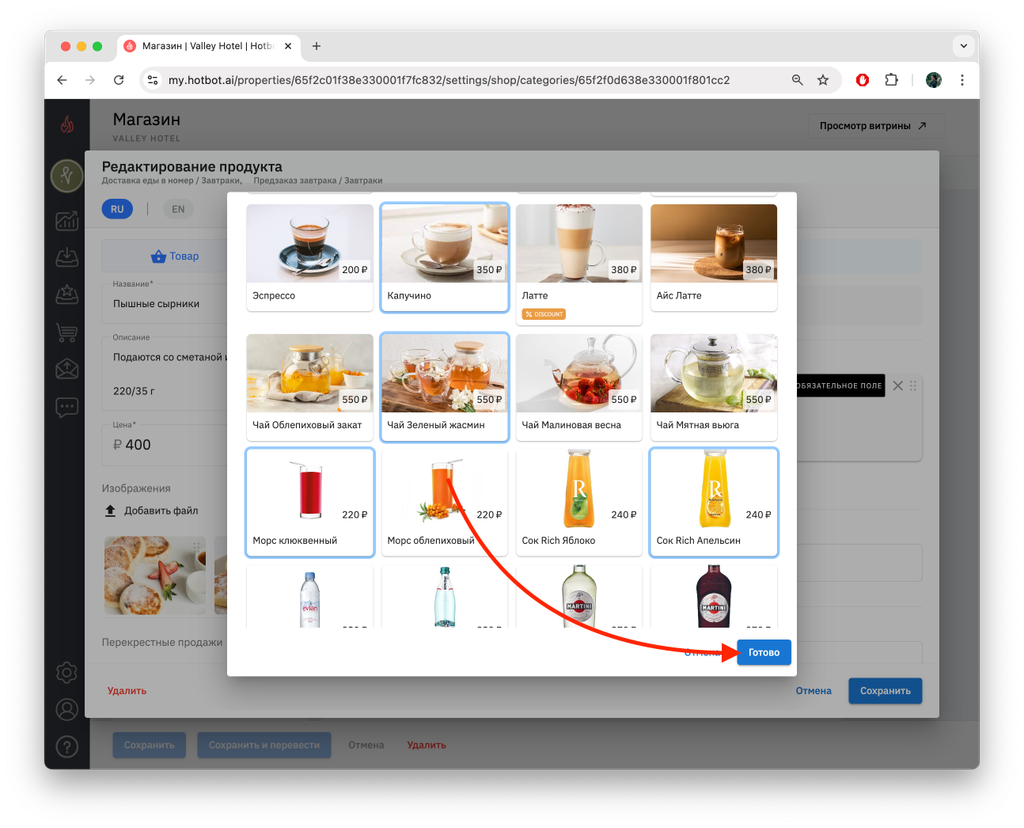Select the Чай Мятная вьюга card
Viewport: 1024px width, 828px height.
[714, 387]
